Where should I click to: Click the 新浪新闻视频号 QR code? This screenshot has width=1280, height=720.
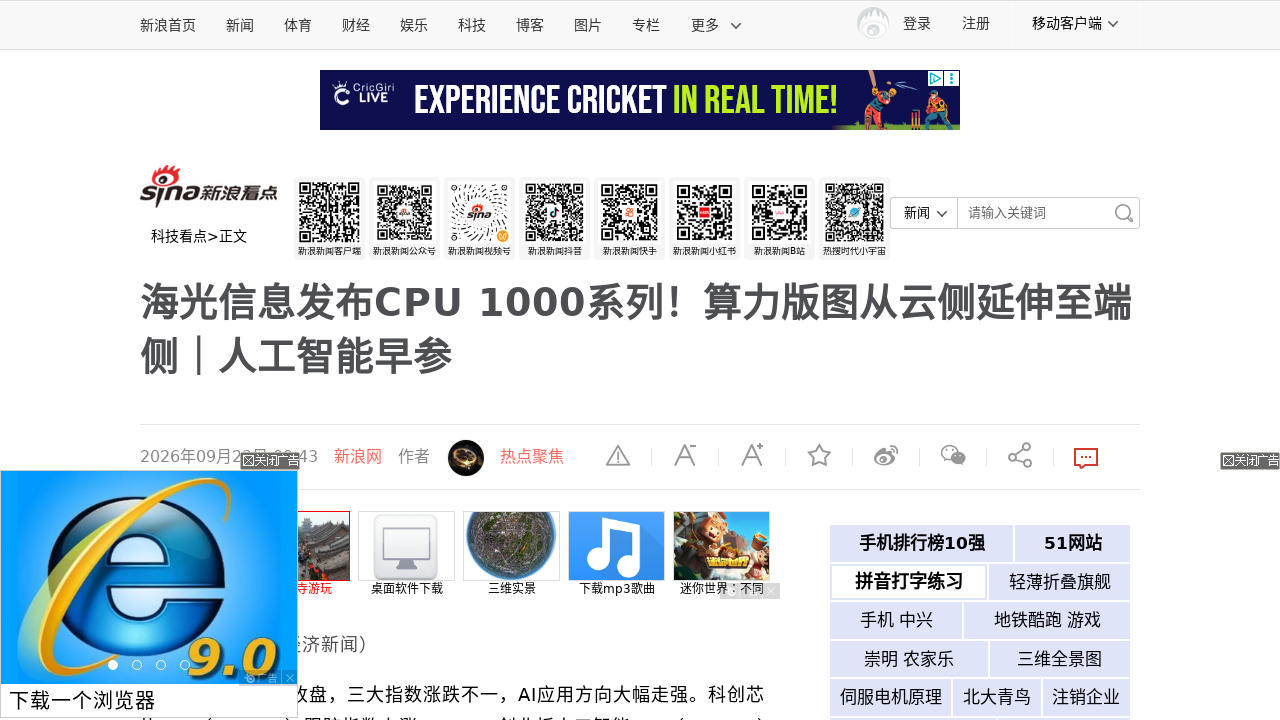click(x=479, y=213)
